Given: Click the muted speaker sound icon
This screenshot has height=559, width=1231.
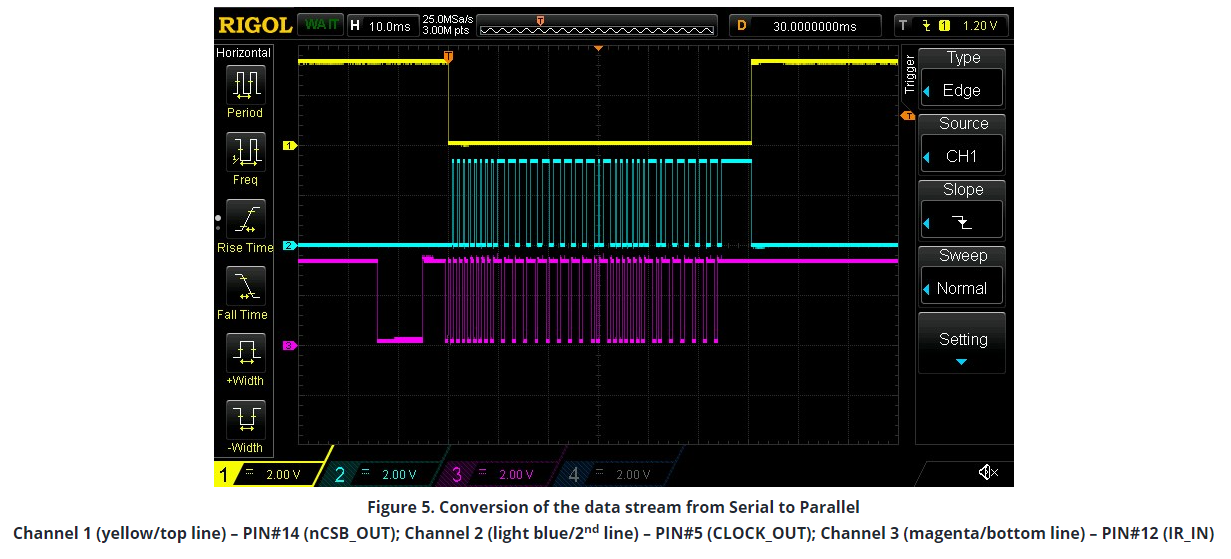Looking at the screenshot, I should [988, 473].
